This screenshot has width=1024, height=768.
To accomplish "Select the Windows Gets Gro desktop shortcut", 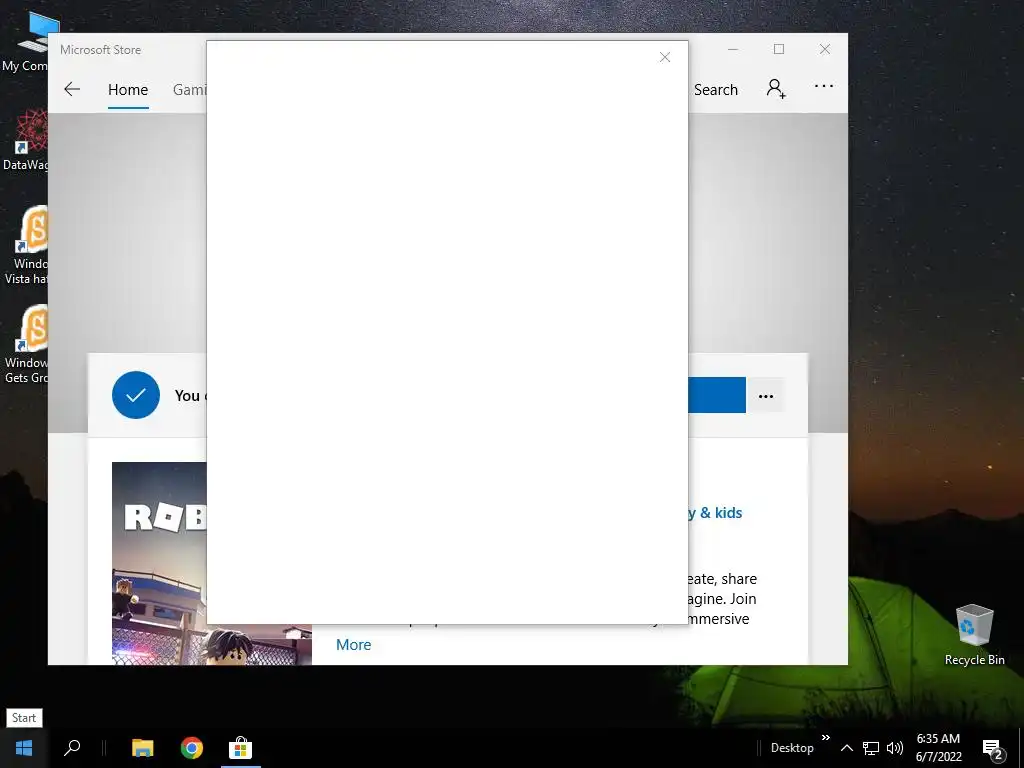I will [25, 344].
